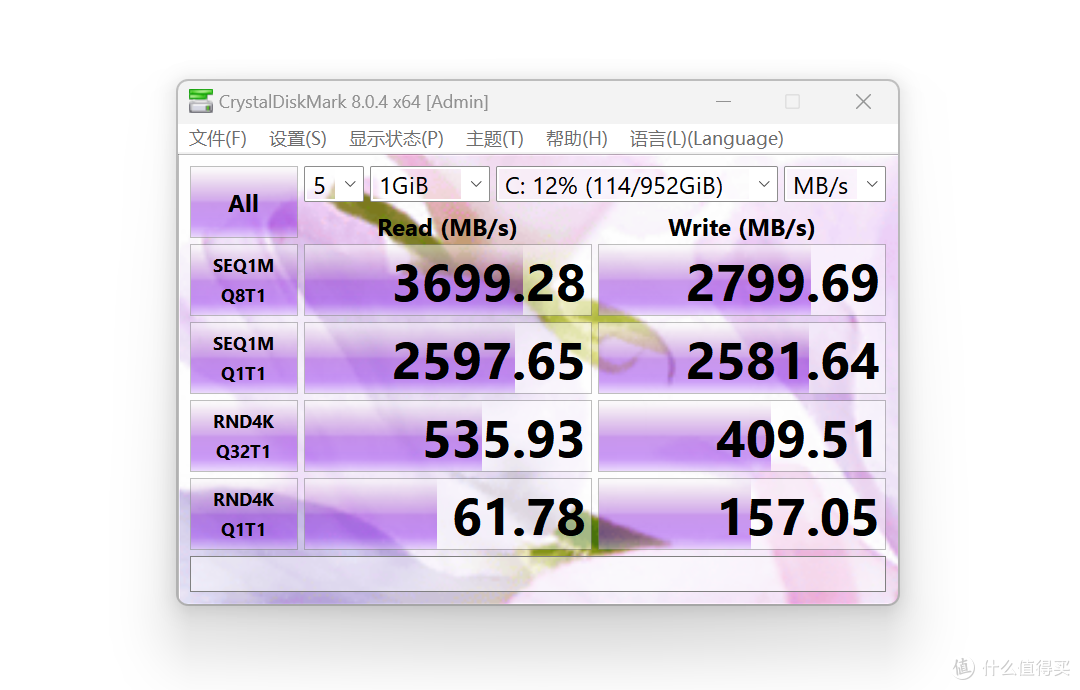1080x690 pixels.
Task: Click the CrystalDiskMark app icon in title bar
Action: [x=200, y=101]
